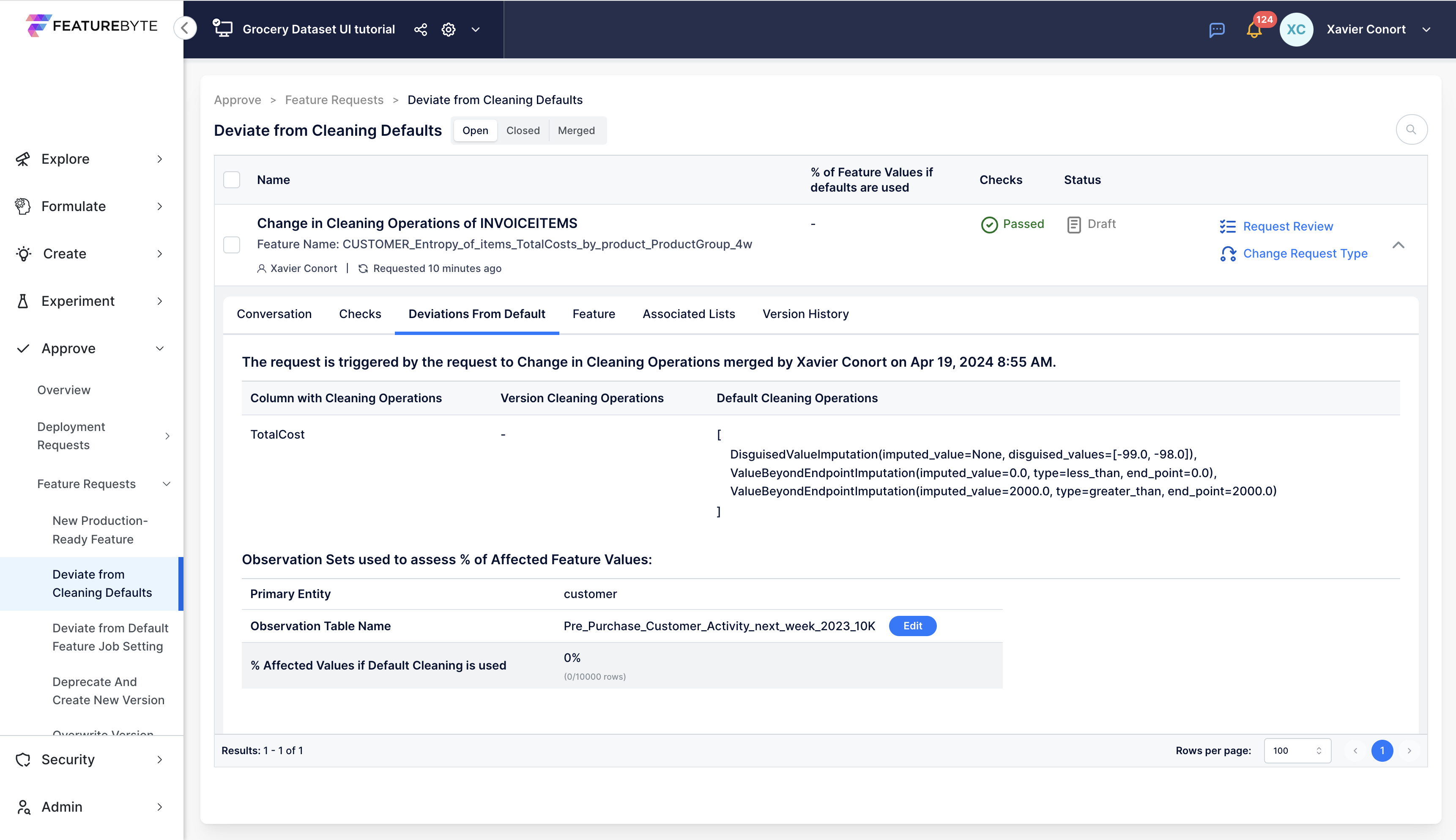Click the Draft status document icon

[x=1073, y=225]
